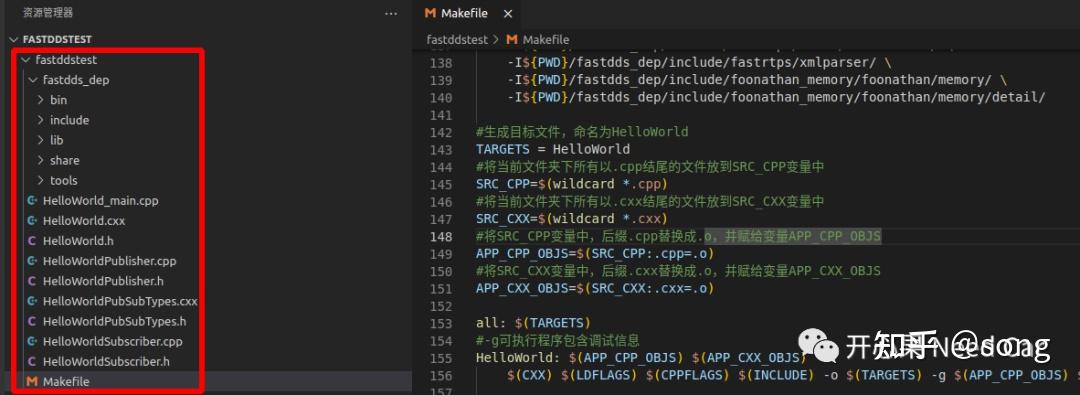This screenshot has width=1080, height=395.
Task: Open HelloWorldPubSubTypes.h file
Action: pyautogui.click(x=114, y=321)
